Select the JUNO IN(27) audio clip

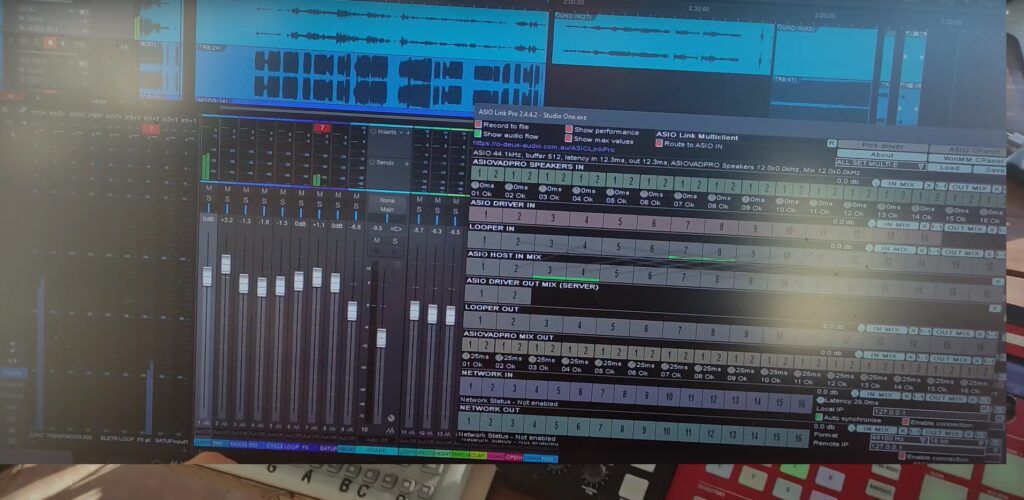click(662, 44)
